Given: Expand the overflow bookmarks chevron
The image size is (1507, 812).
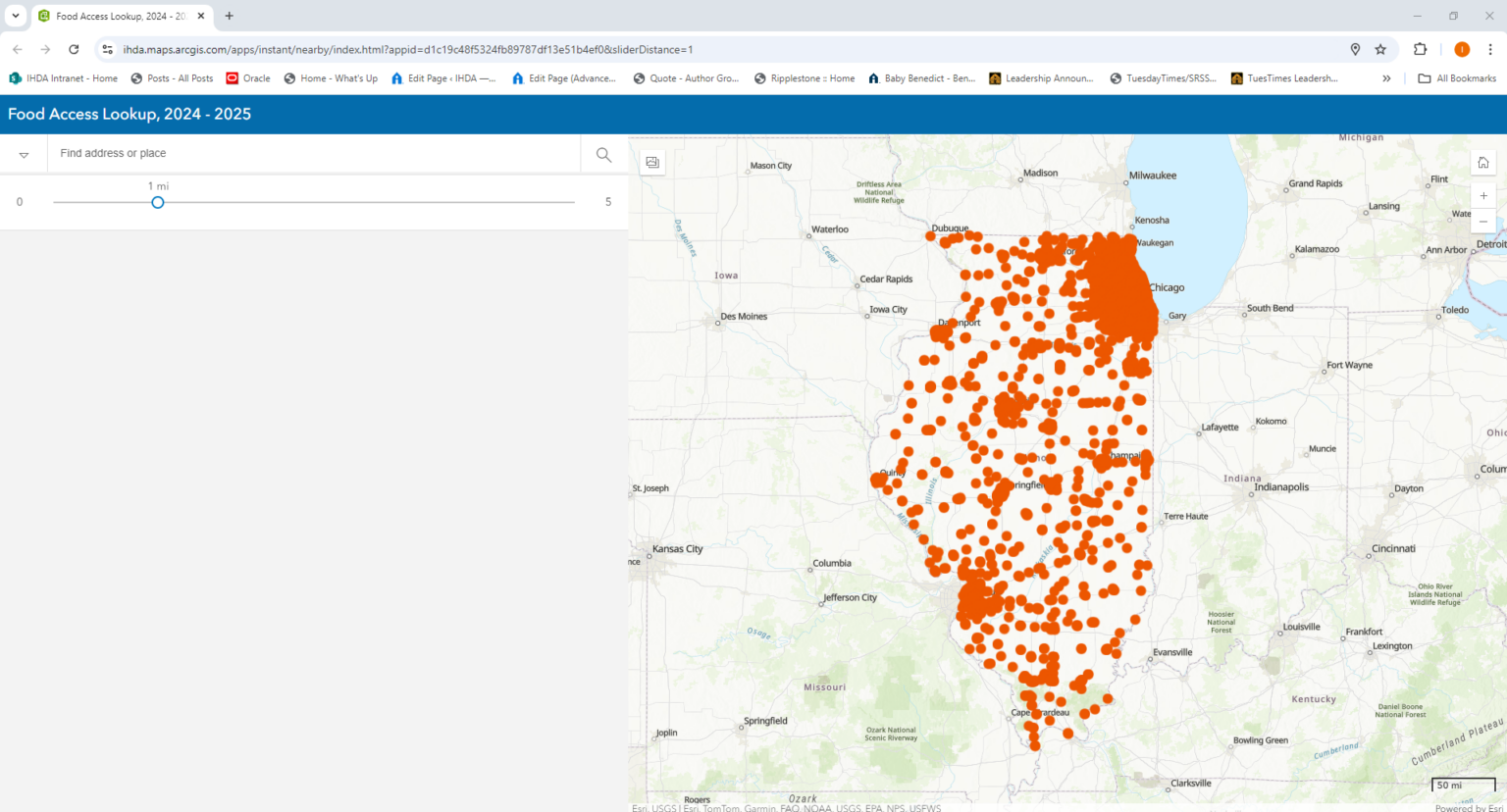Looking at the screenshot, I should (1384, 78).
